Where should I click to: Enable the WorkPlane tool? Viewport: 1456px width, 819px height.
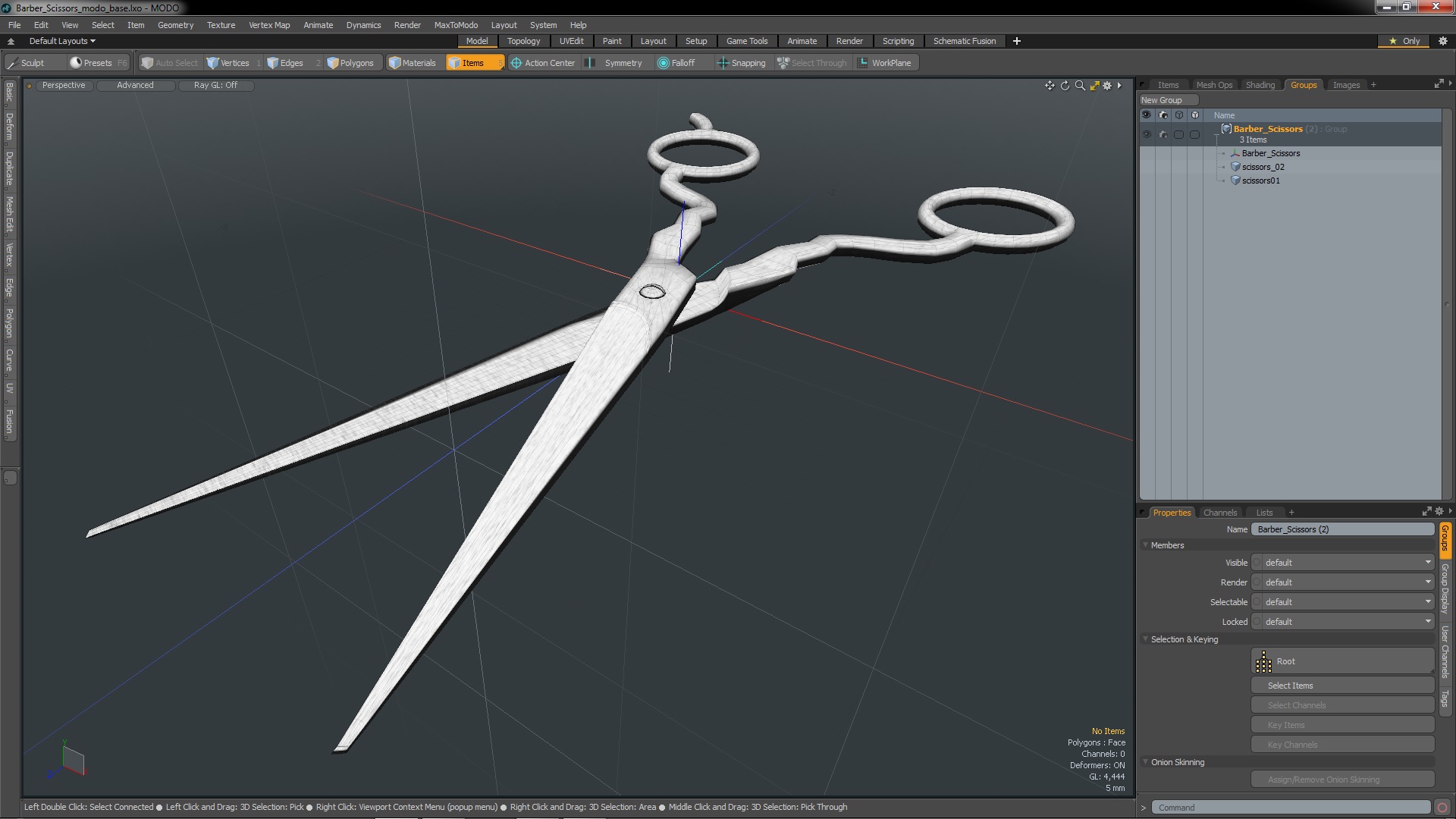tap(884, 63)
